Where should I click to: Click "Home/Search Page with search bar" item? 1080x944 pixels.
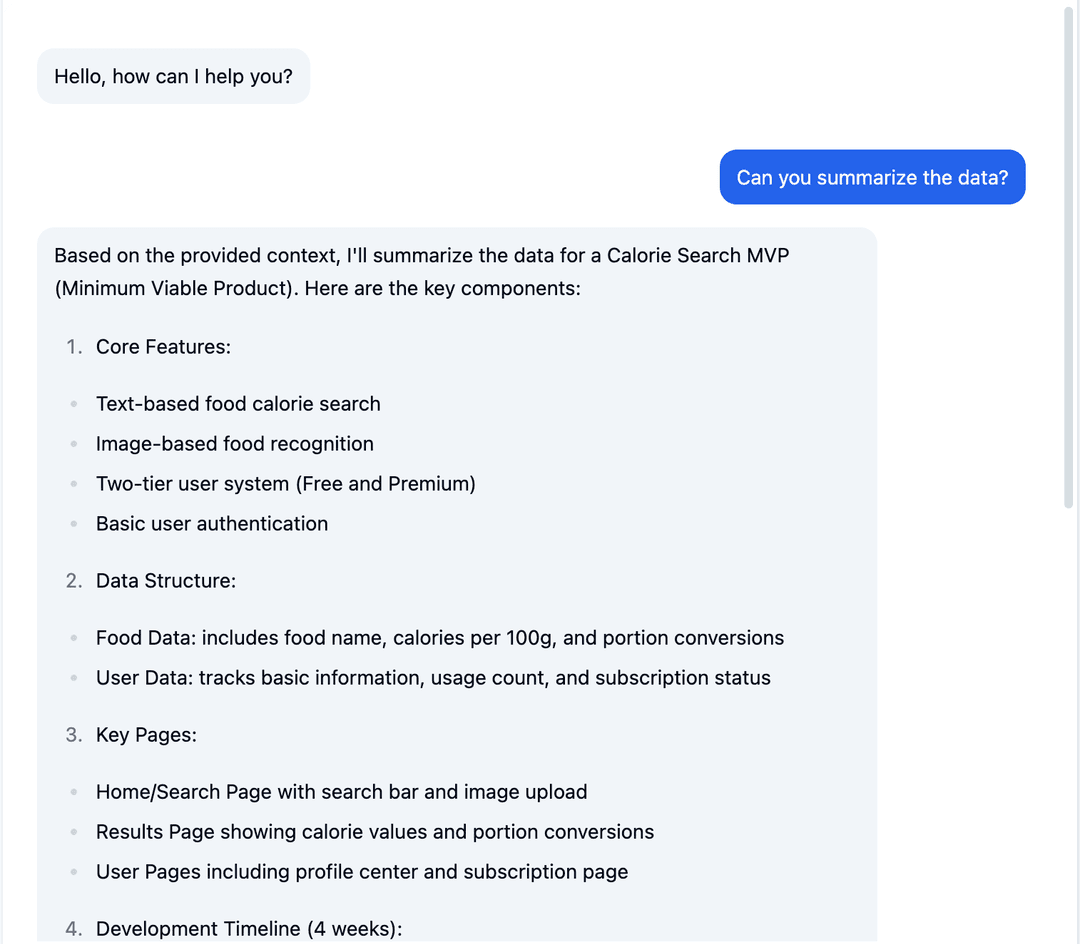[x=341, y=792]
